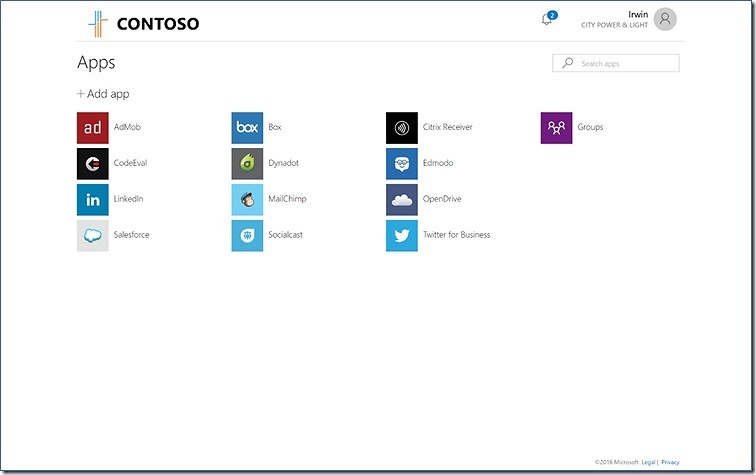The height and width of the screenshot is (475, 756).
Task: Open the Twitter for Business icon
Action: click(401, 236)
